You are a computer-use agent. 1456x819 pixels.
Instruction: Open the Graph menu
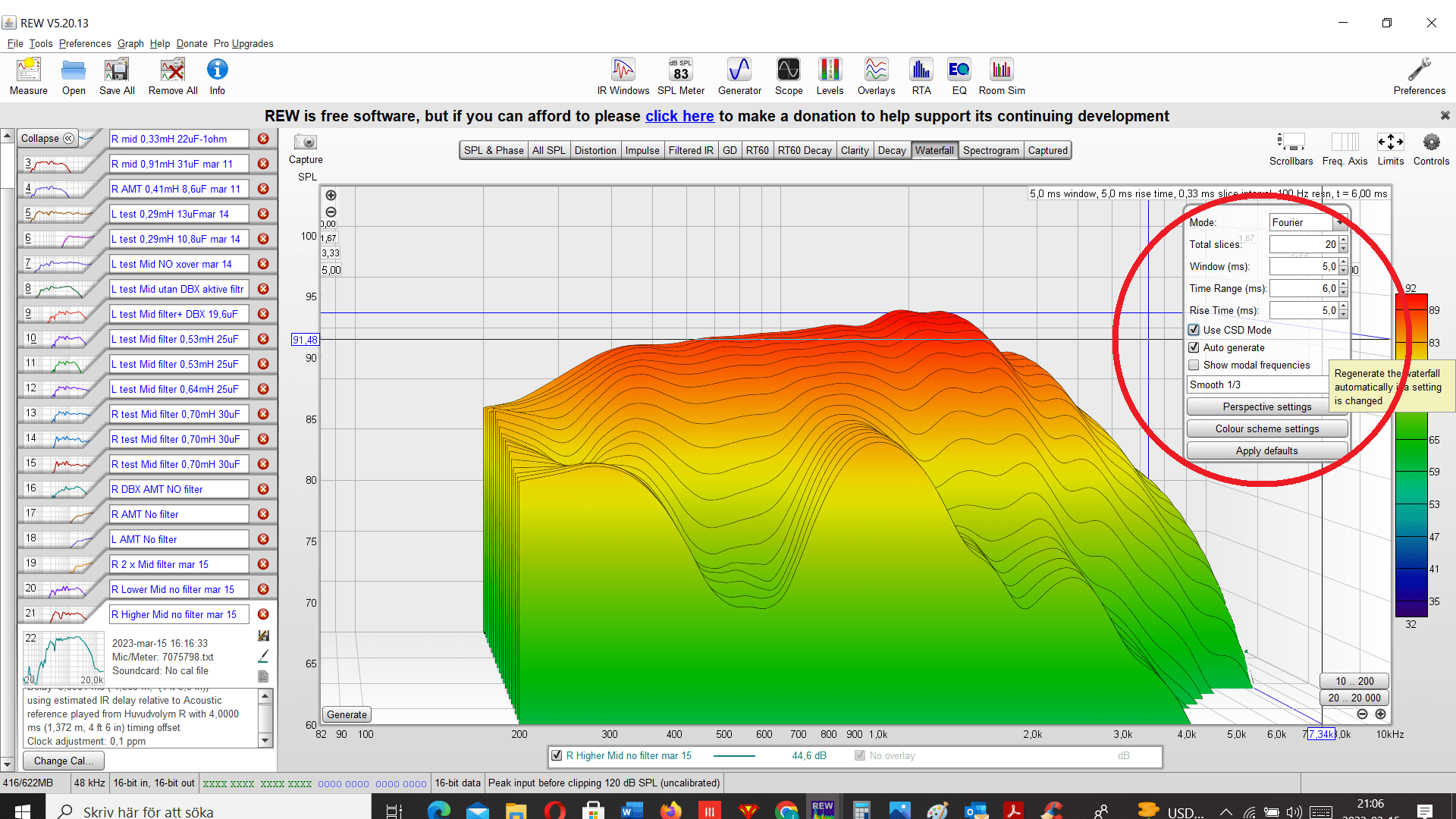[130, 43]
